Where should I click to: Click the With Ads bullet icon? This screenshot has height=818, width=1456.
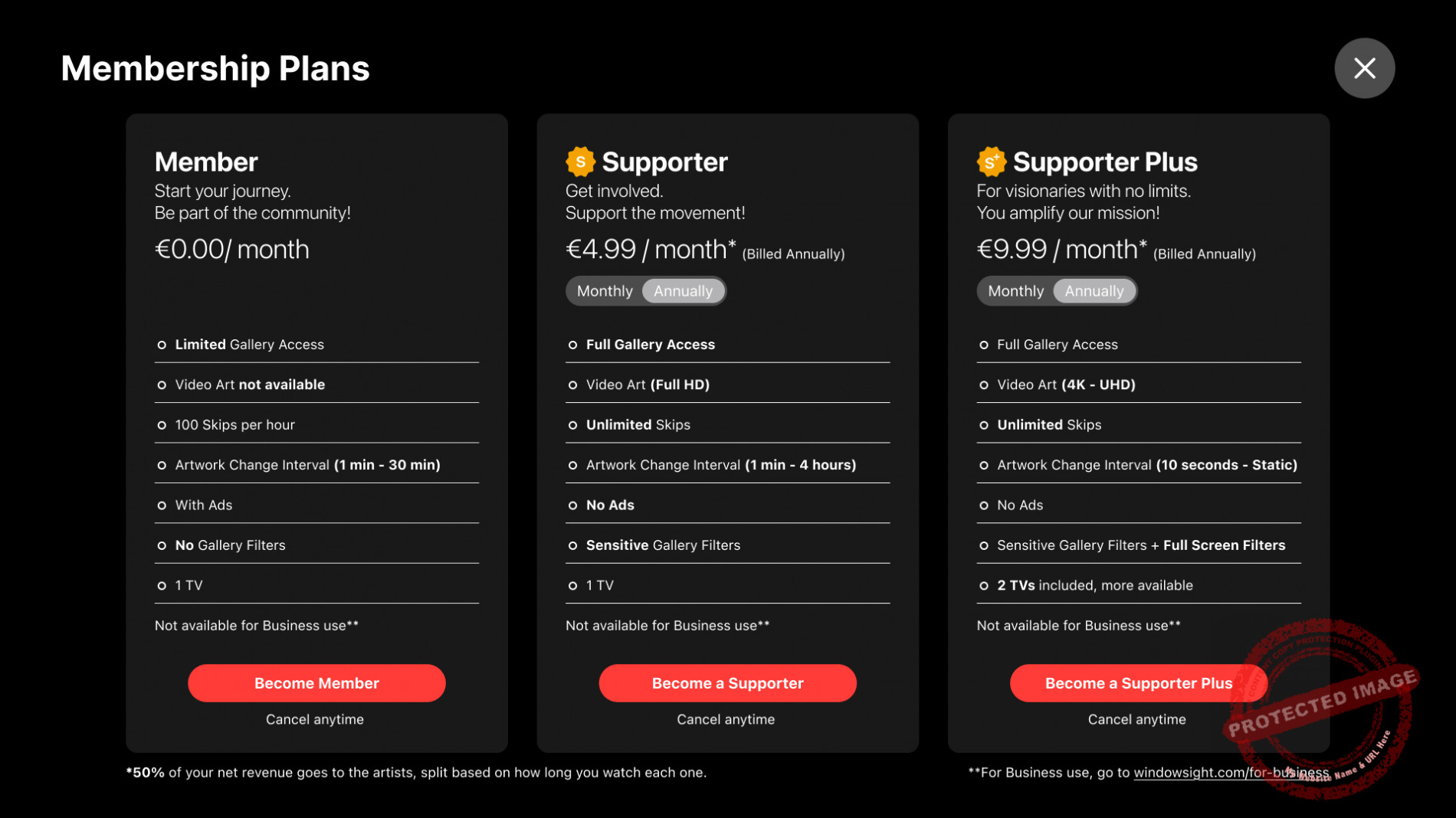point(162,506)
